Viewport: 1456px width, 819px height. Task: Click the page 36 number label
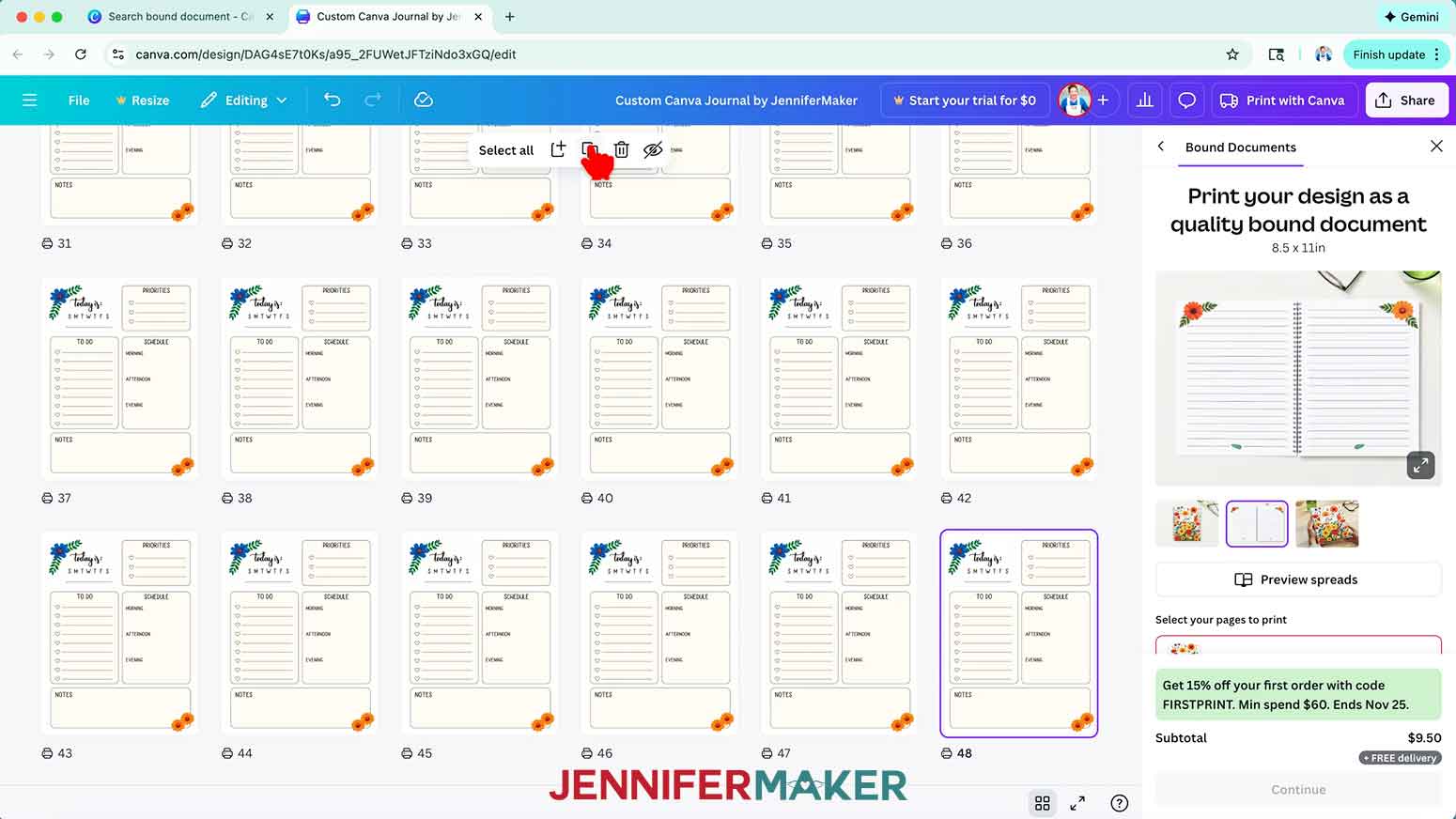coord(964,243)
